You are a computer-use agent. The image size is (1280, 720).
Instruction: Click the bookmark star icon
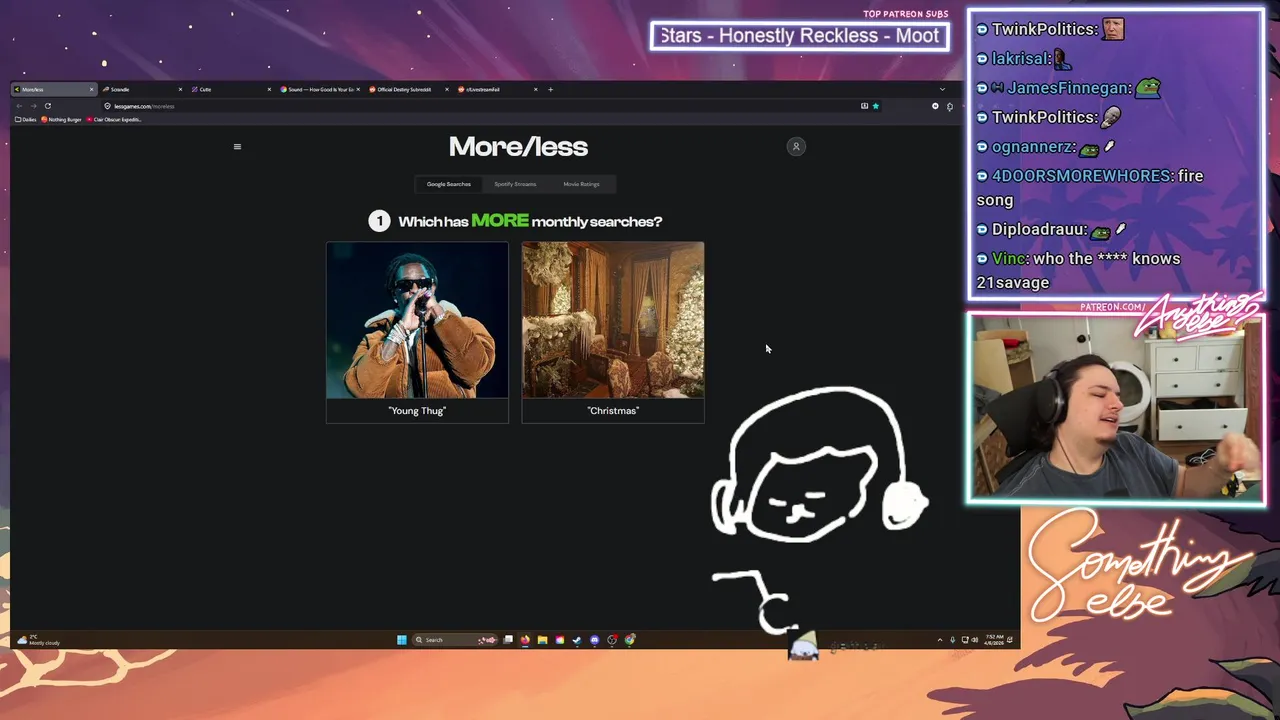click(x=876, y=106)
